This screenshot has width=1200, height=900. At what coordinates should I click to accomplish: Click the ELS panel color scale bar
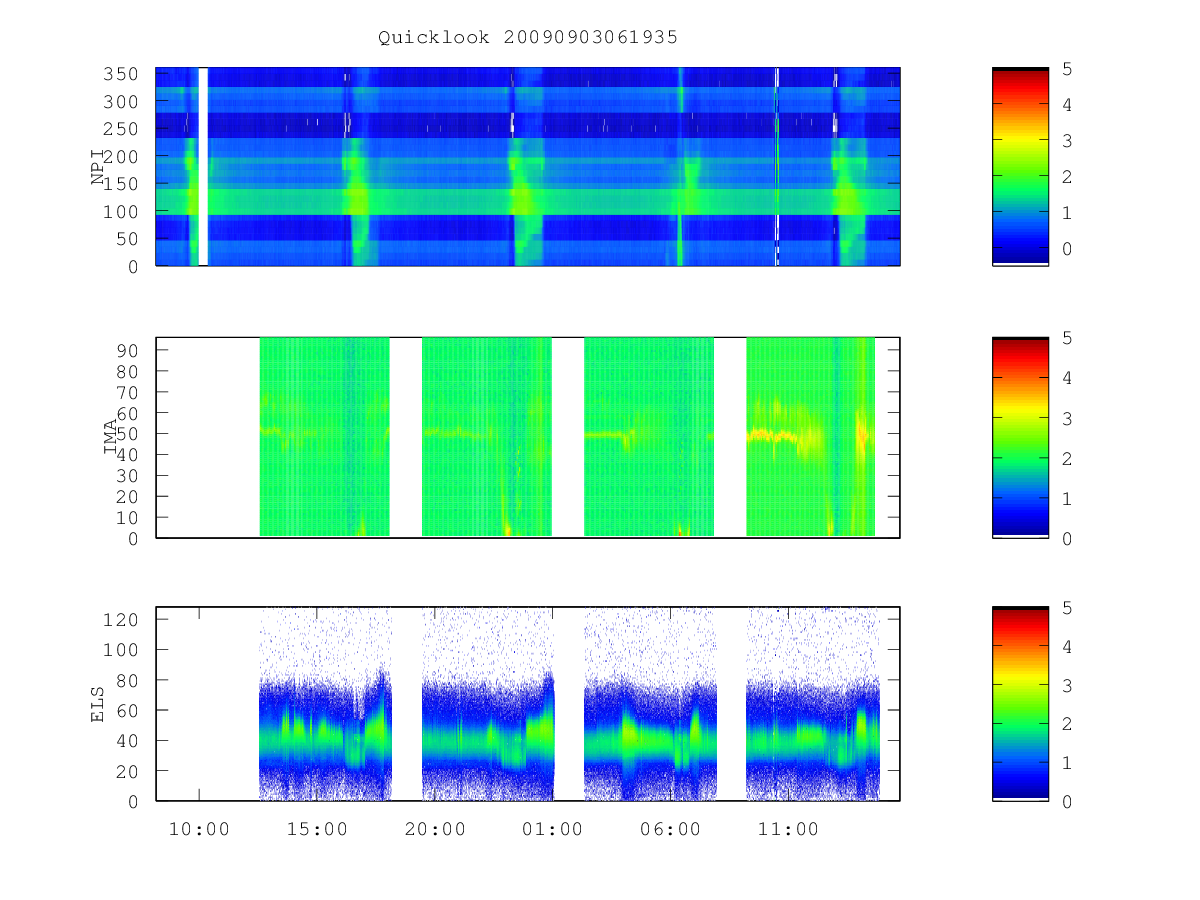pyautogui.click(x=1020, y=704)
